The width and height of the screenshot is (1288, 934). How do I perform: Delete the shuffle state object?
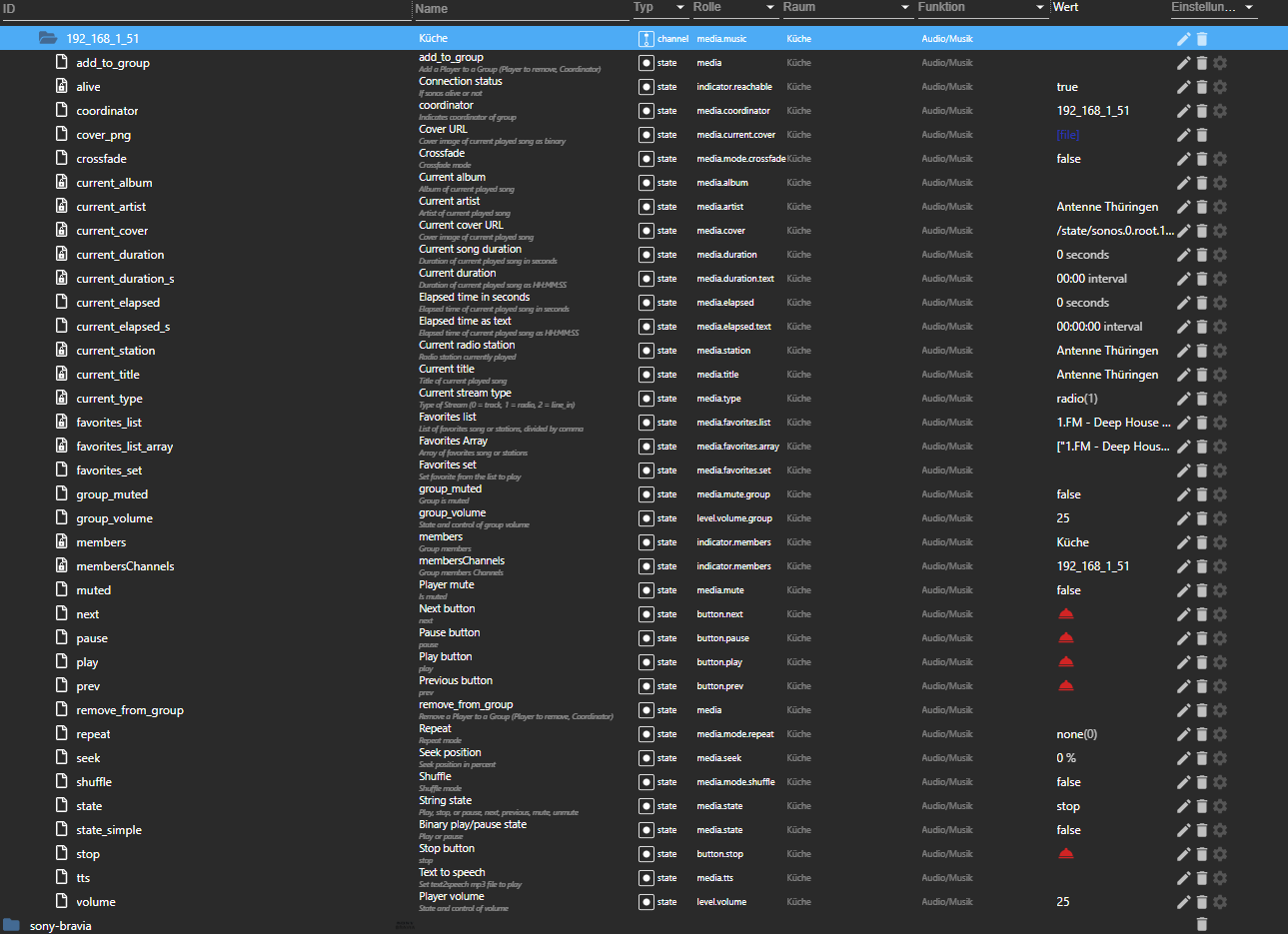pyautogui.click(x=1202, y=782)
